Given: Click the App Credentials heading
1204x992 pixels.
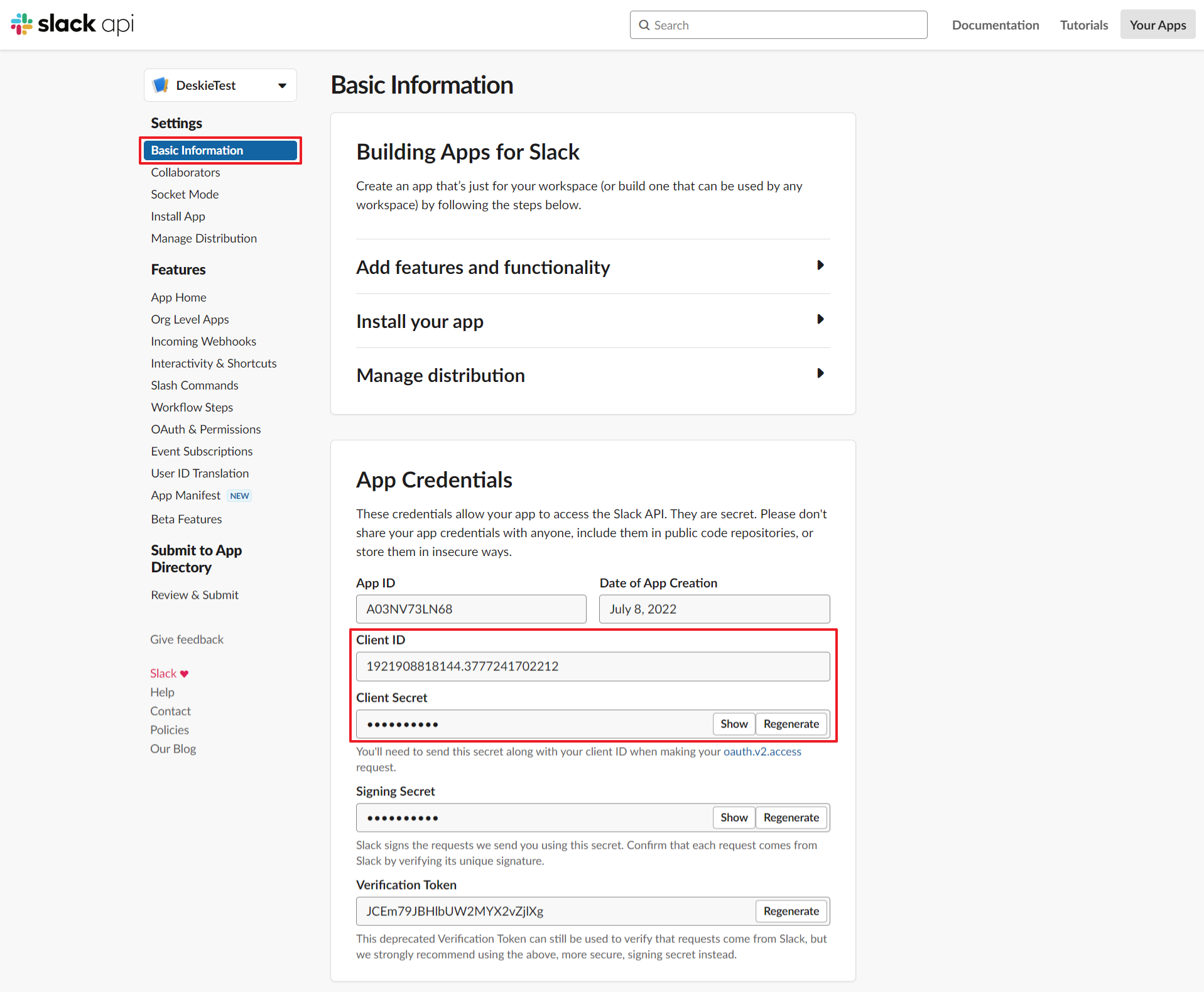Looking at the screenshot, I should click(x=434, y=479).
